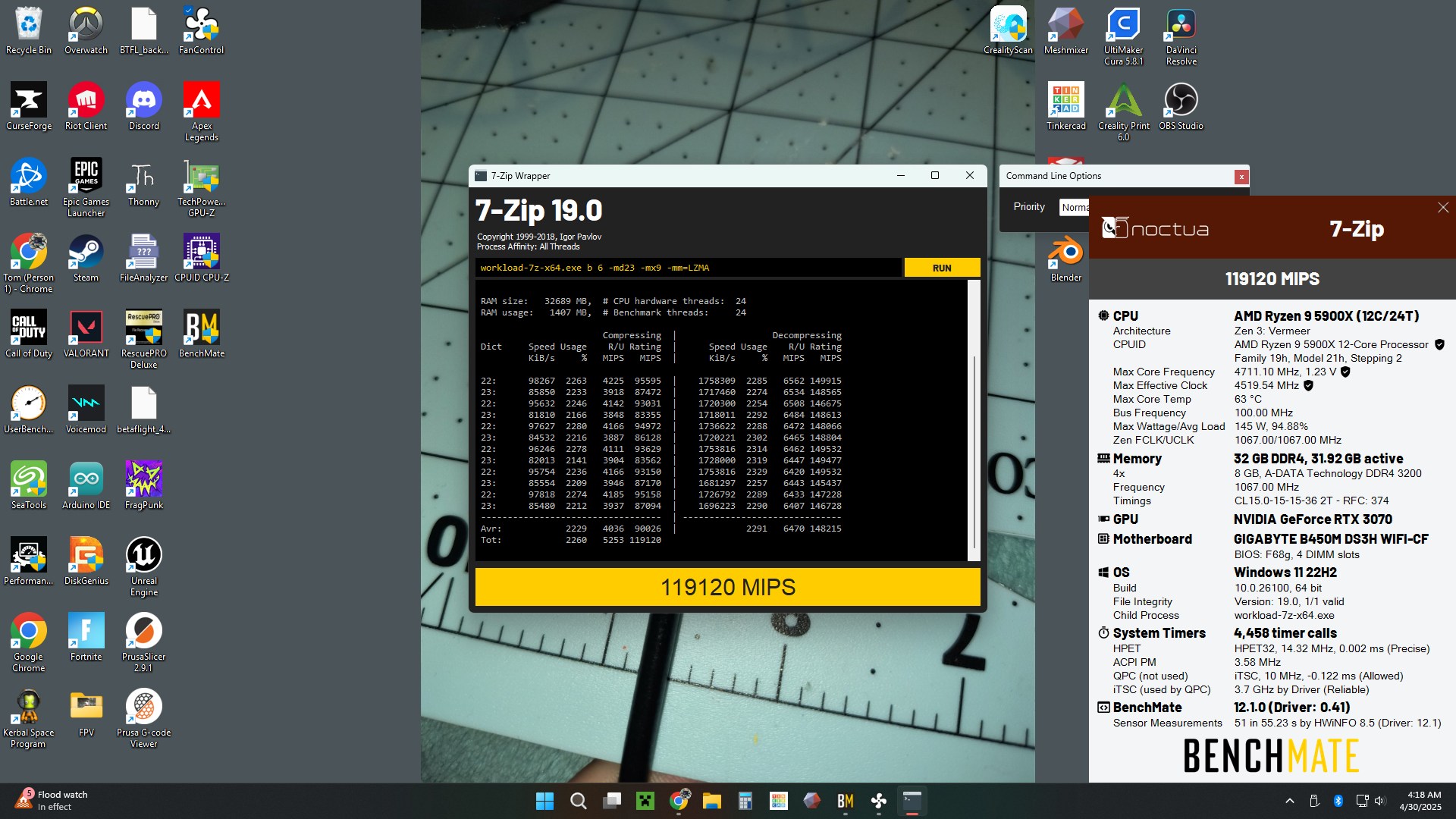Screen dimensions: 1456x819
Task: Launch Kerbal Space Program shortcut
Action: (29, 719)
